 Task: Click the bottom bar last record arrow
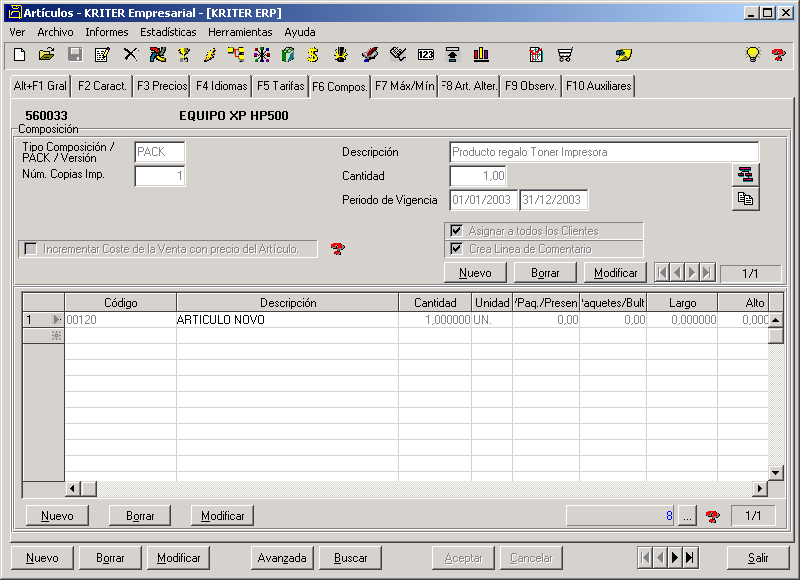[689, 558]
